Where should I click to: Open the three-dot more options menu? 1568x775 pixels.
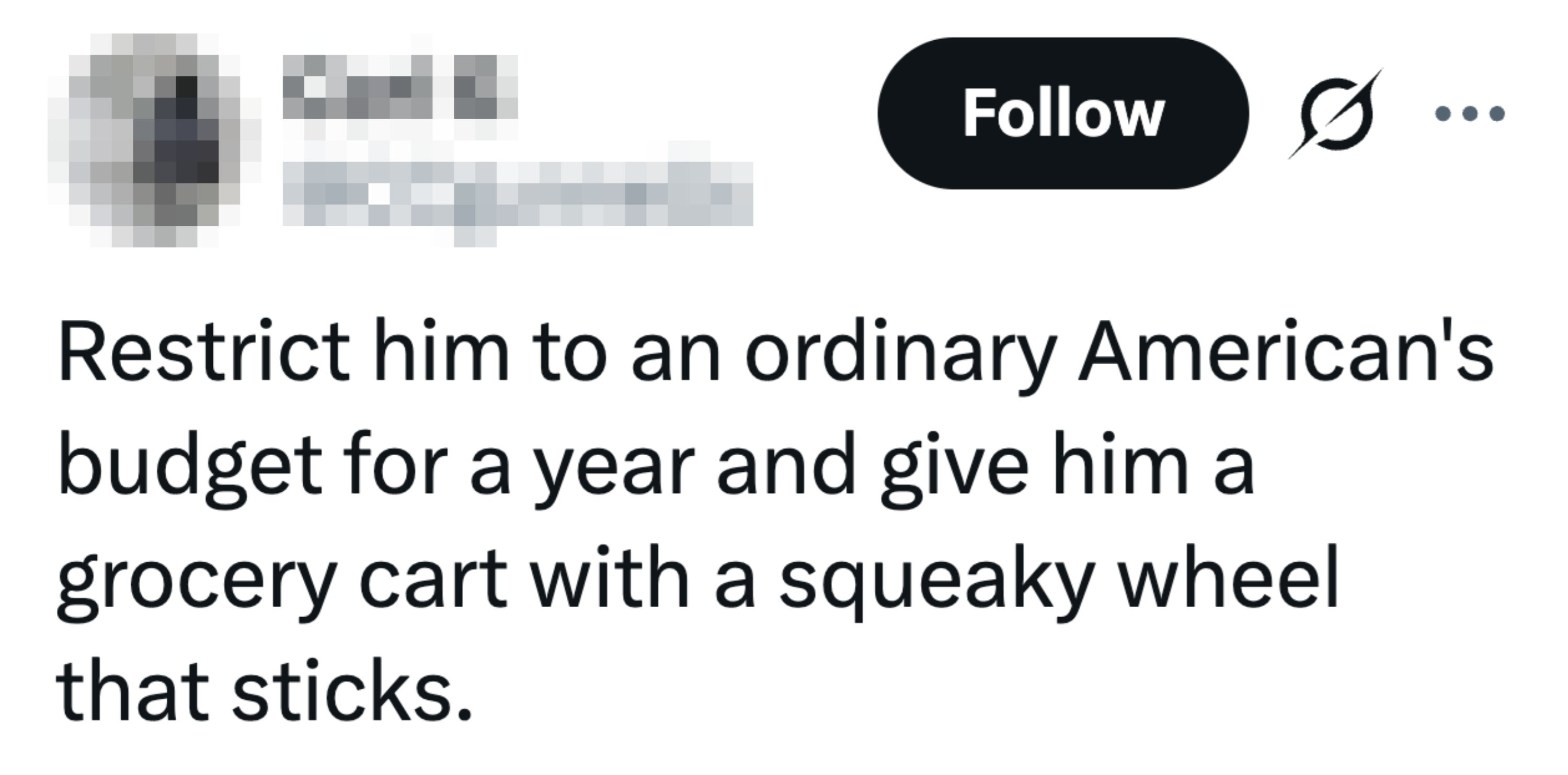(x=1470, y=114)
